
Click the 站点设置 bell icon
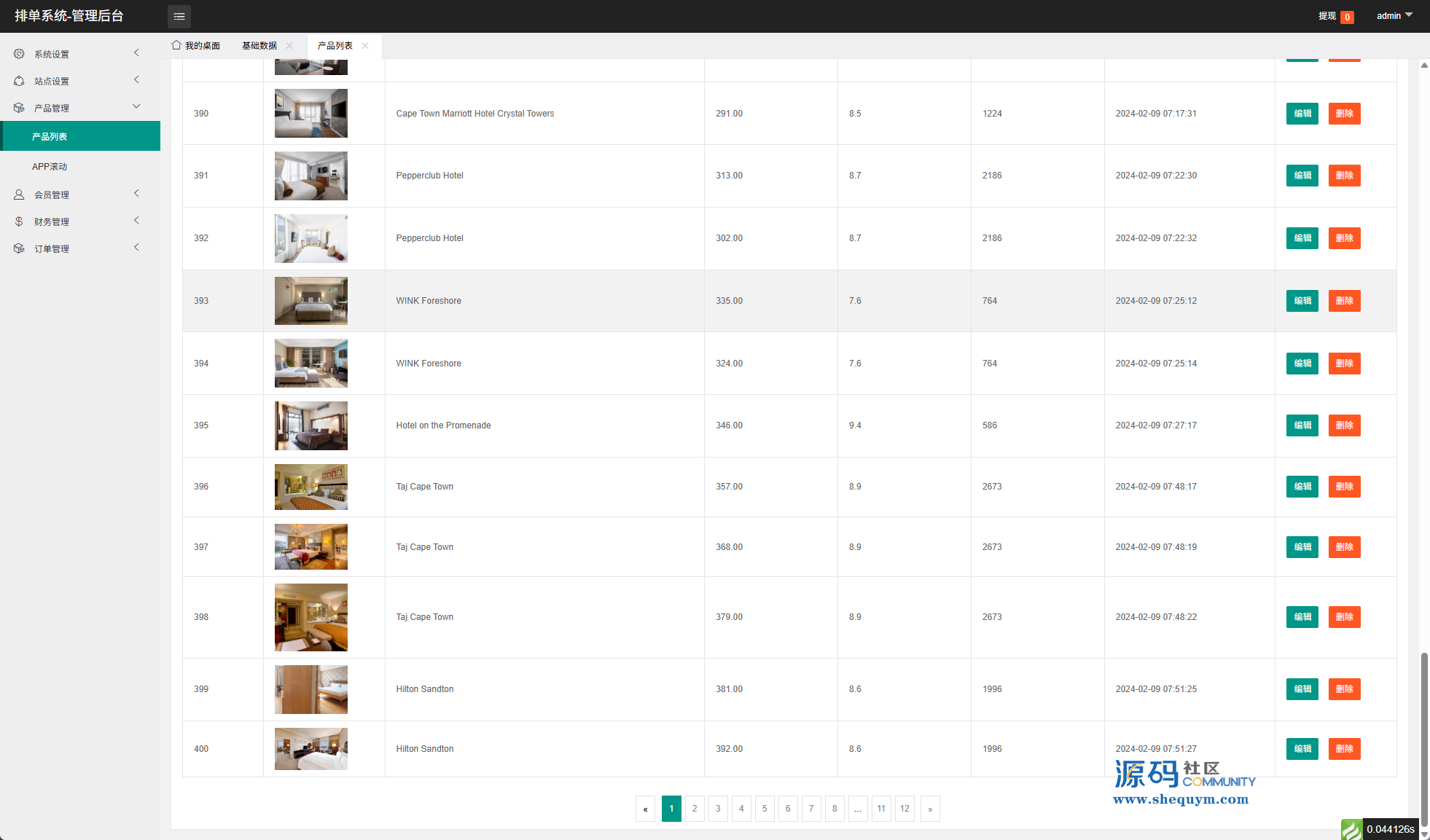click(19, 81)
